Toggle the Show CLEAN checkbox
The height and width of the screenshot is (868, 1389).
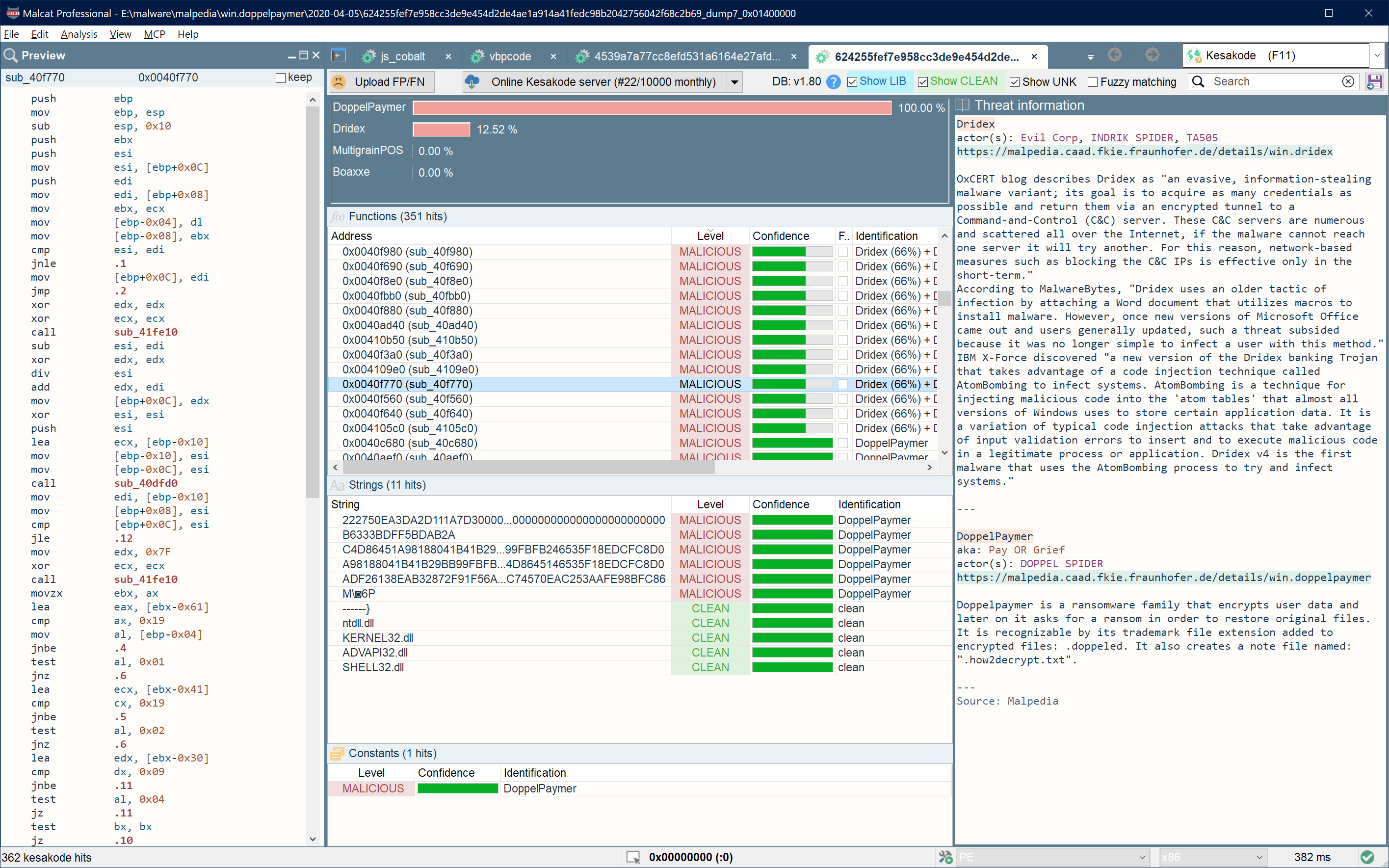(x=923, y=82)
